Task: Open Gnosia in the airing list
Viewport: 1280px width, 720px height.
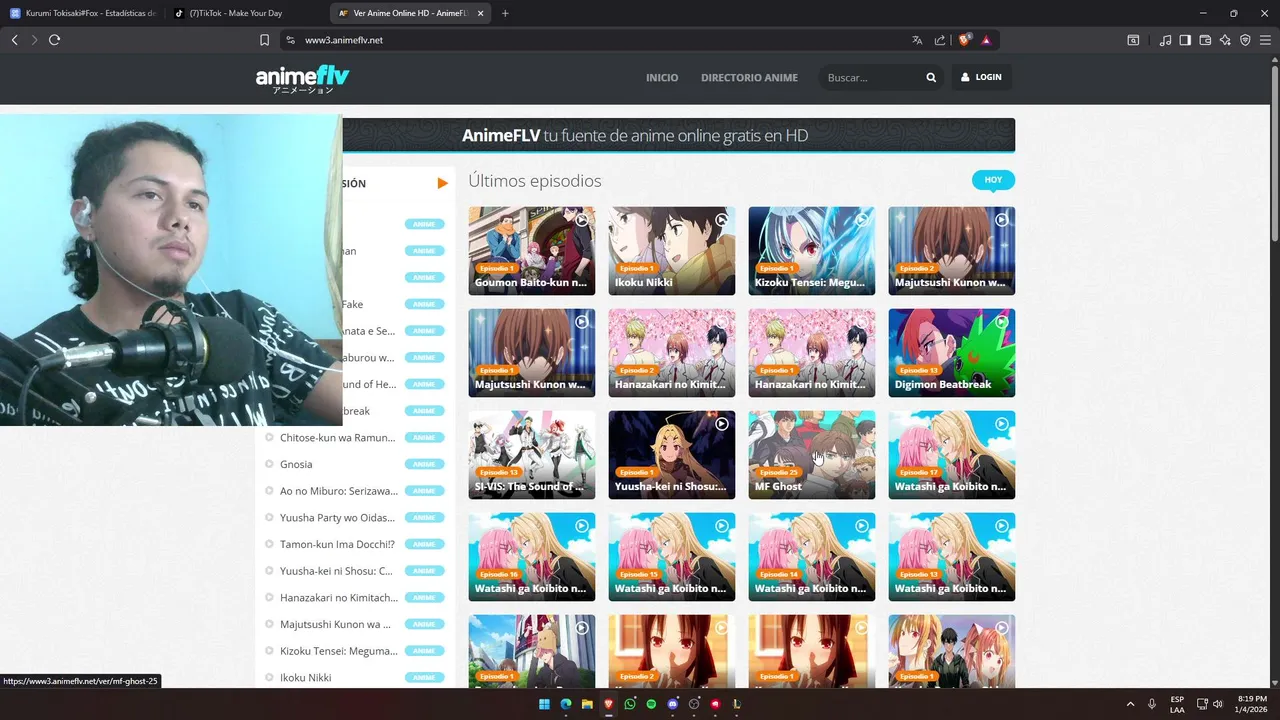Action: click(296, 464)
